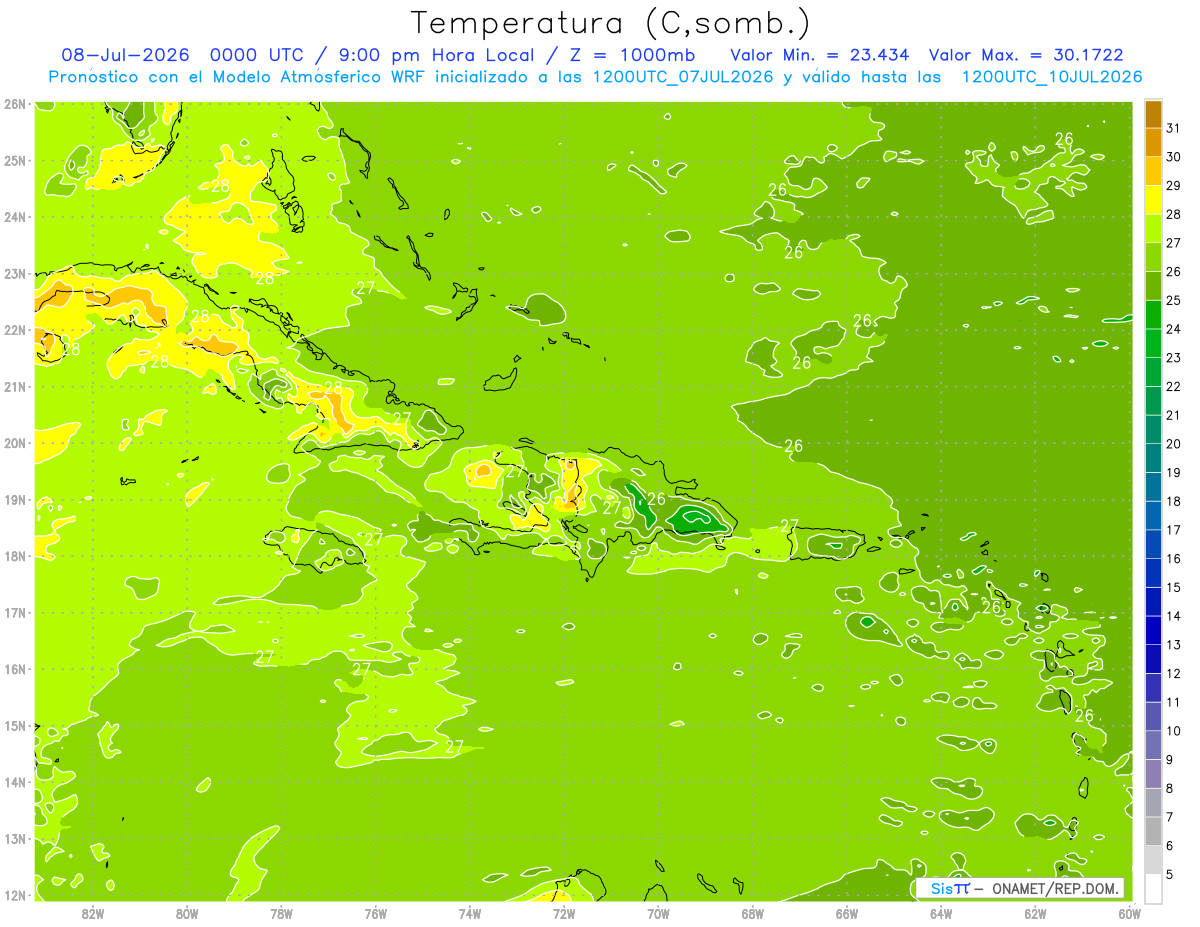Click the color bar label 20
1200x927 pixels.
point(1173,443)
